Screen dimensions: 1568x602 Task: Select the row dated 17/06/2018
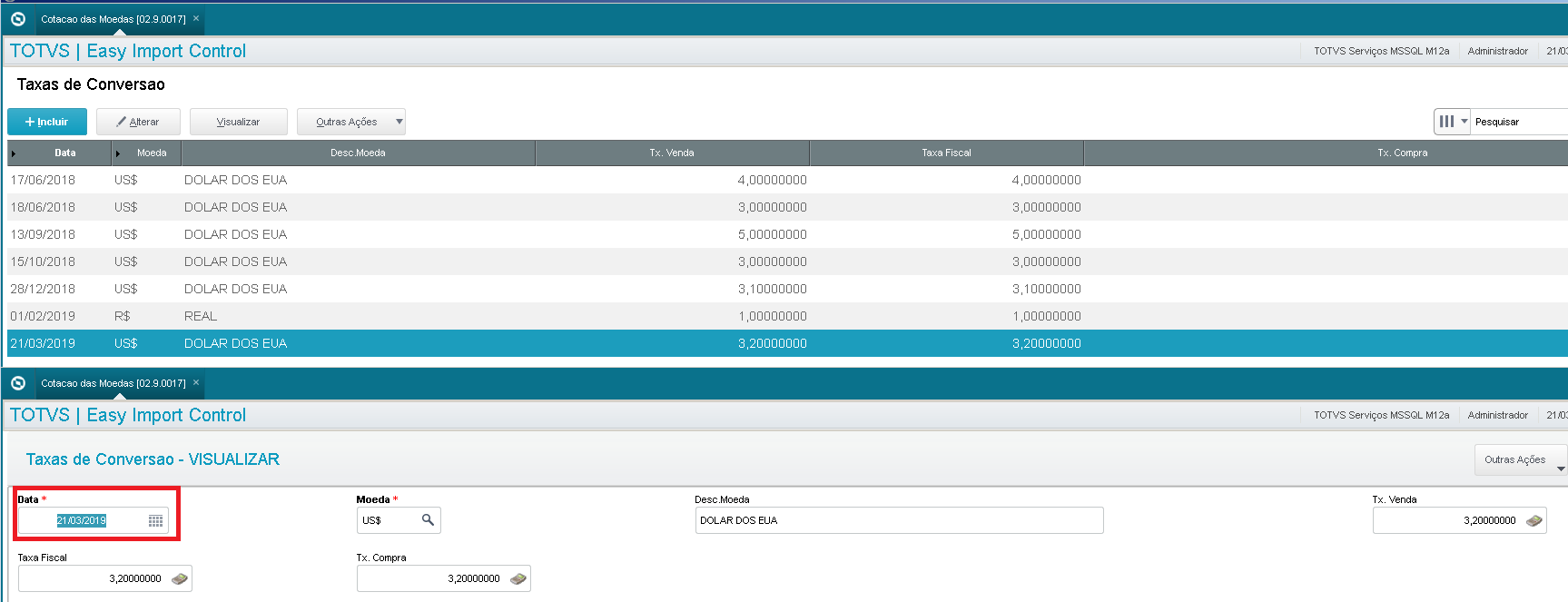(x=787, y=180)
